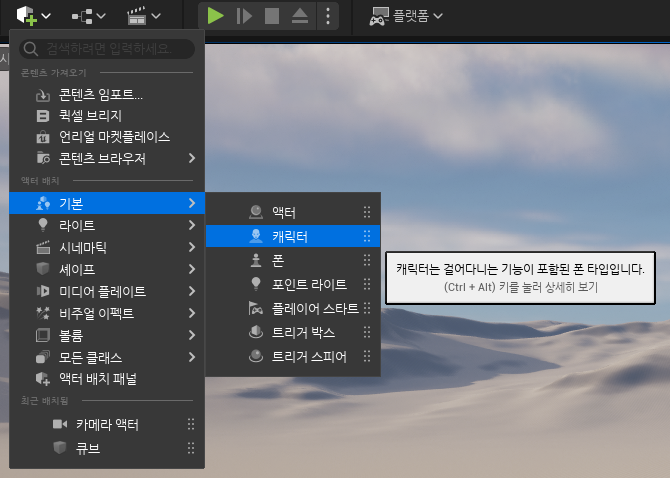Expand the 볼륨 submenu chevron
The width and height of the screenshot is (670, 478).
(192, 335)
